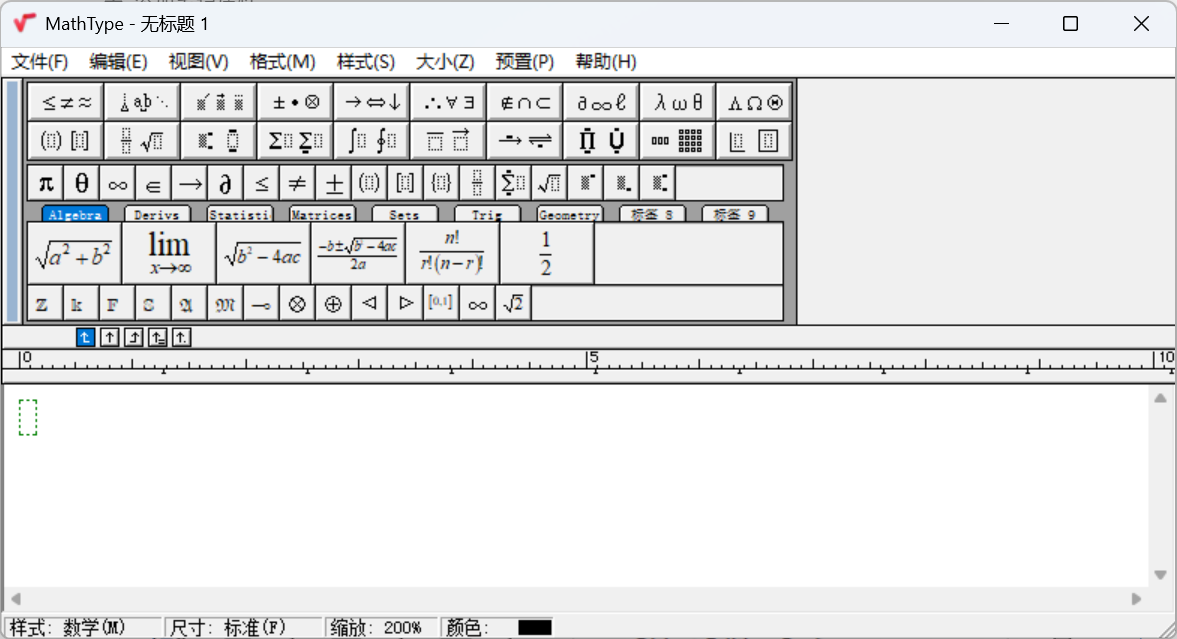The height and width of the screenshot is (639, 1177).
Task: Insert the theta symbol from small bar
Action: click(82, 183)
